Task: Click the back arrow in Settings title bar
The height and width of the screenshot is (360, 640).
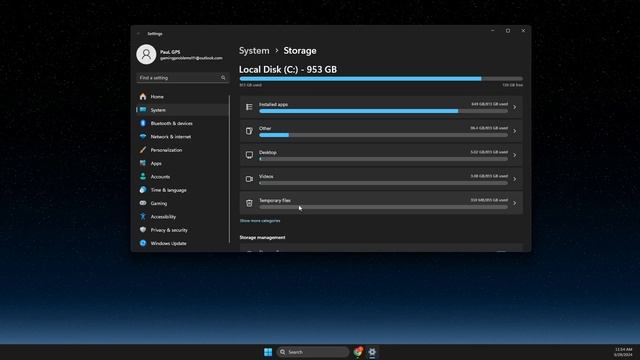Action: [139, 33]
